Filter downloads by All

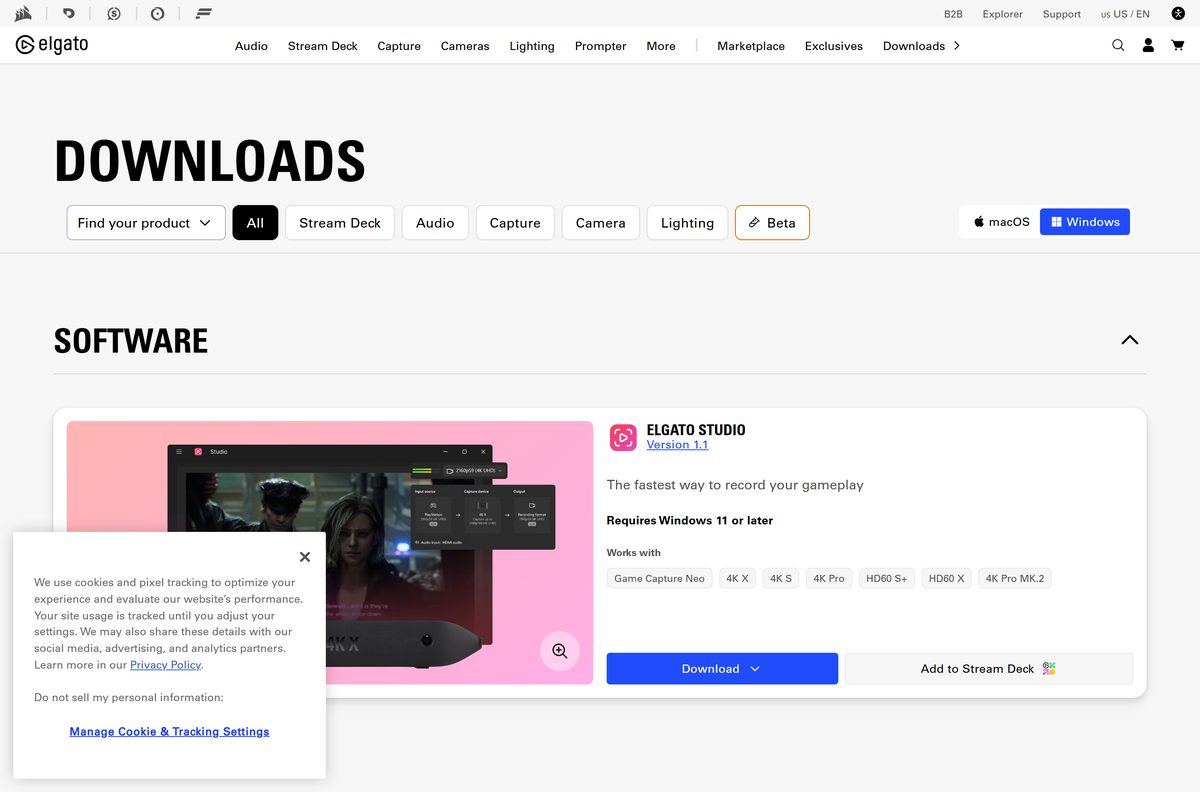(x=255, y=223)
